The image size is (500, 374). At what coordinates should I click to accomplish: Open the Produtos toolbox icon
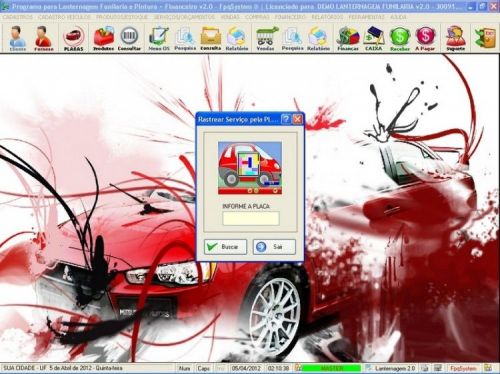point(103,39)
